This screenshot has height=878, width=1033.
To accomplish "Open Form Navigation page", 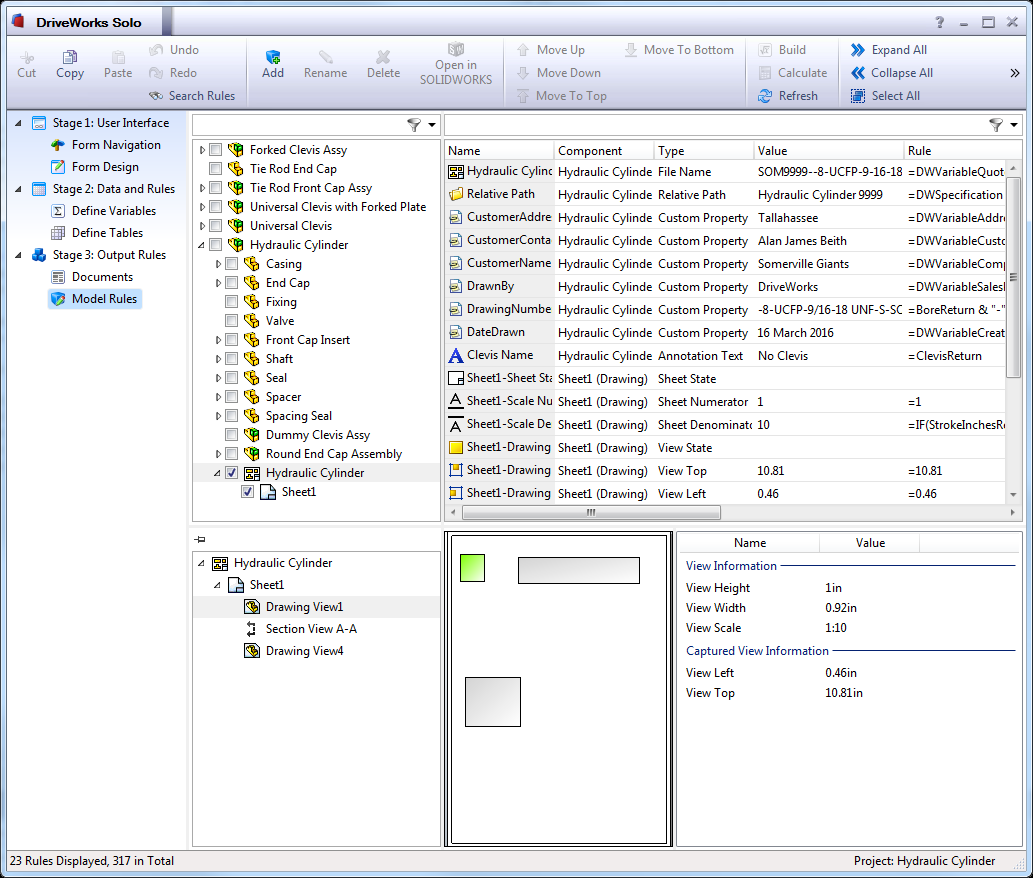I will [116, 145].
